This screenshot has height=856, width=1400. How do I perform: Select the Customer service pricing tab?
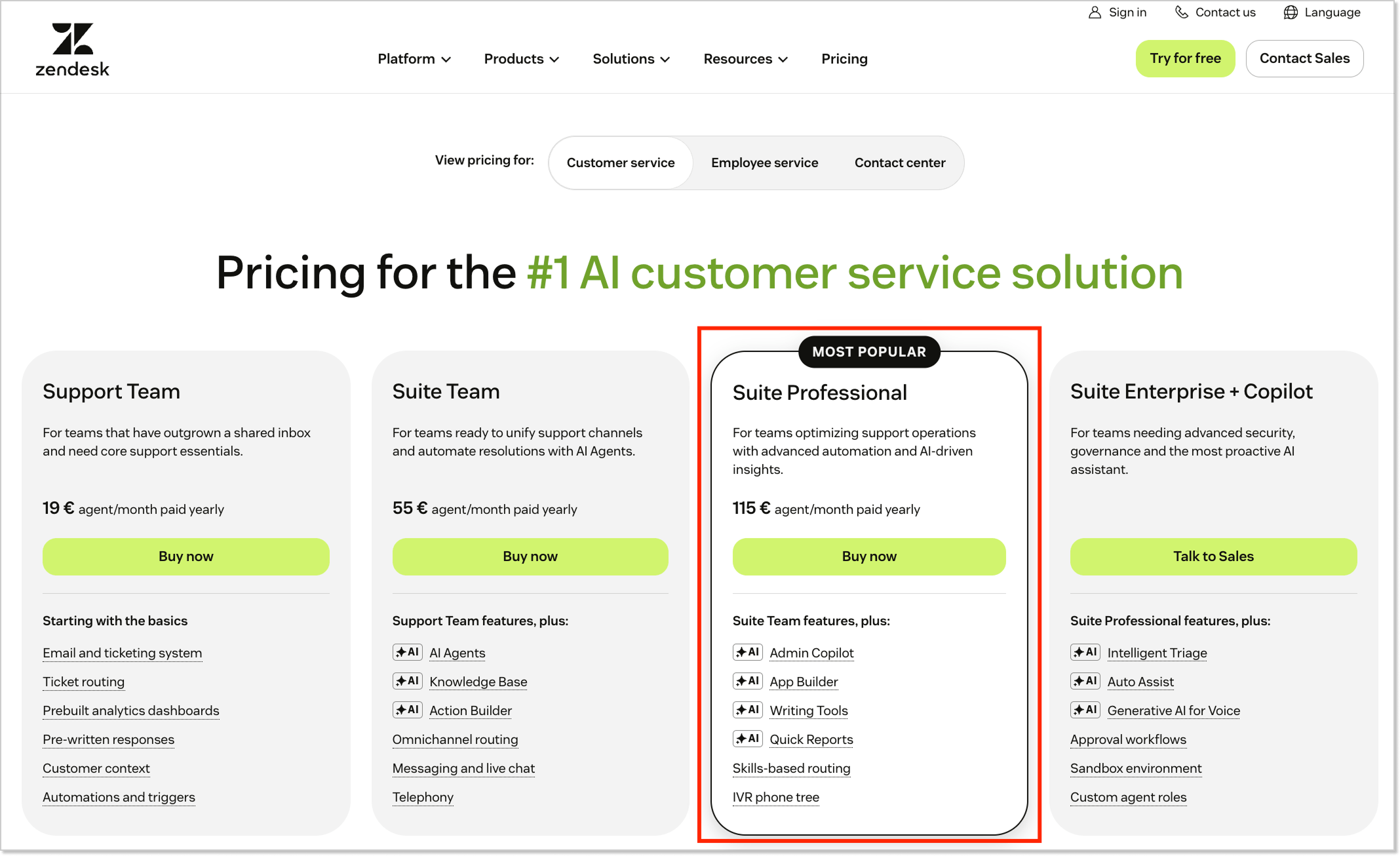[x=621, y=163]
